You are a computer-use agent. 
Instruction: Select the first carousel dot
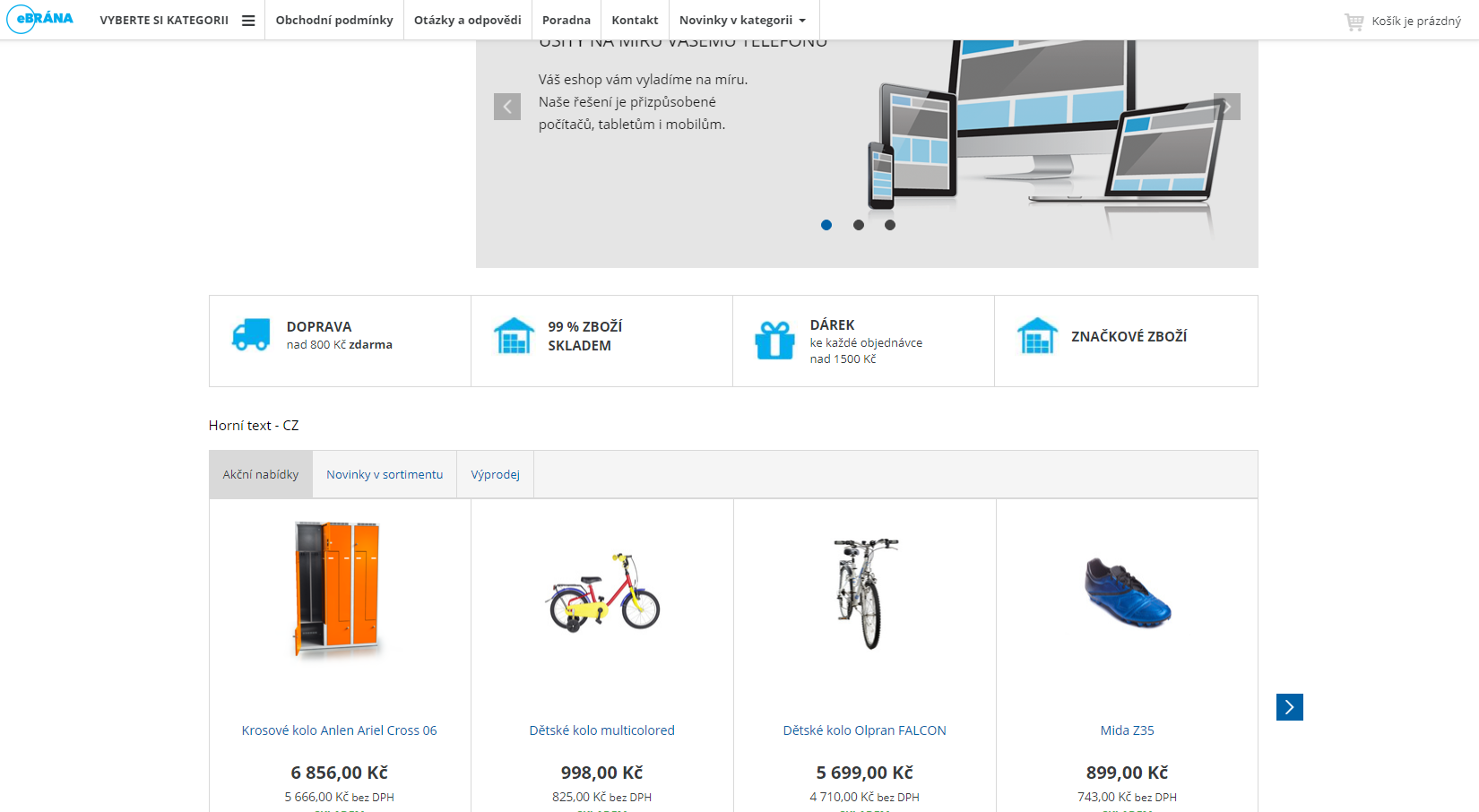point(826,225)
